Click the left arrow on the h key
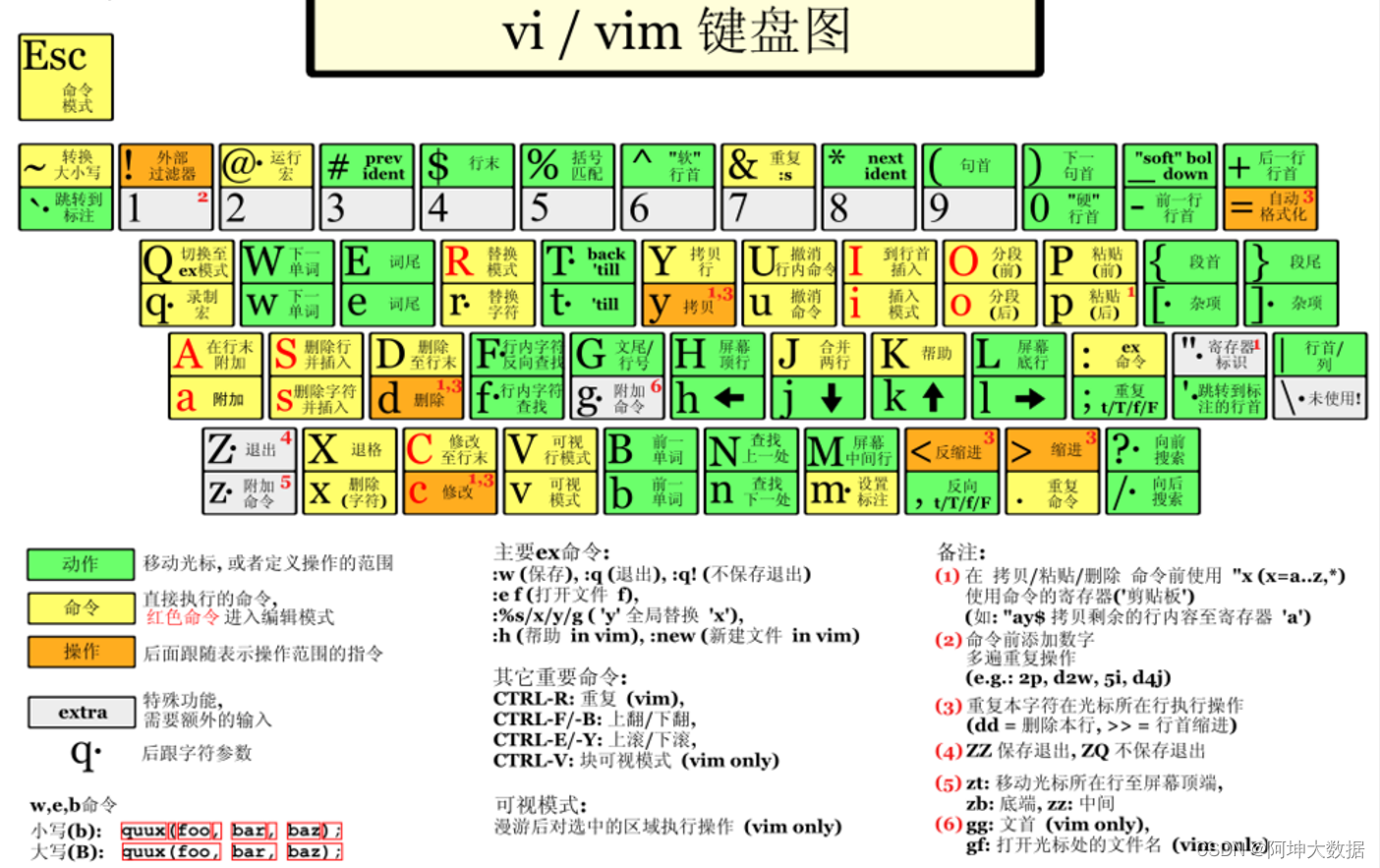 pos(729,398)
